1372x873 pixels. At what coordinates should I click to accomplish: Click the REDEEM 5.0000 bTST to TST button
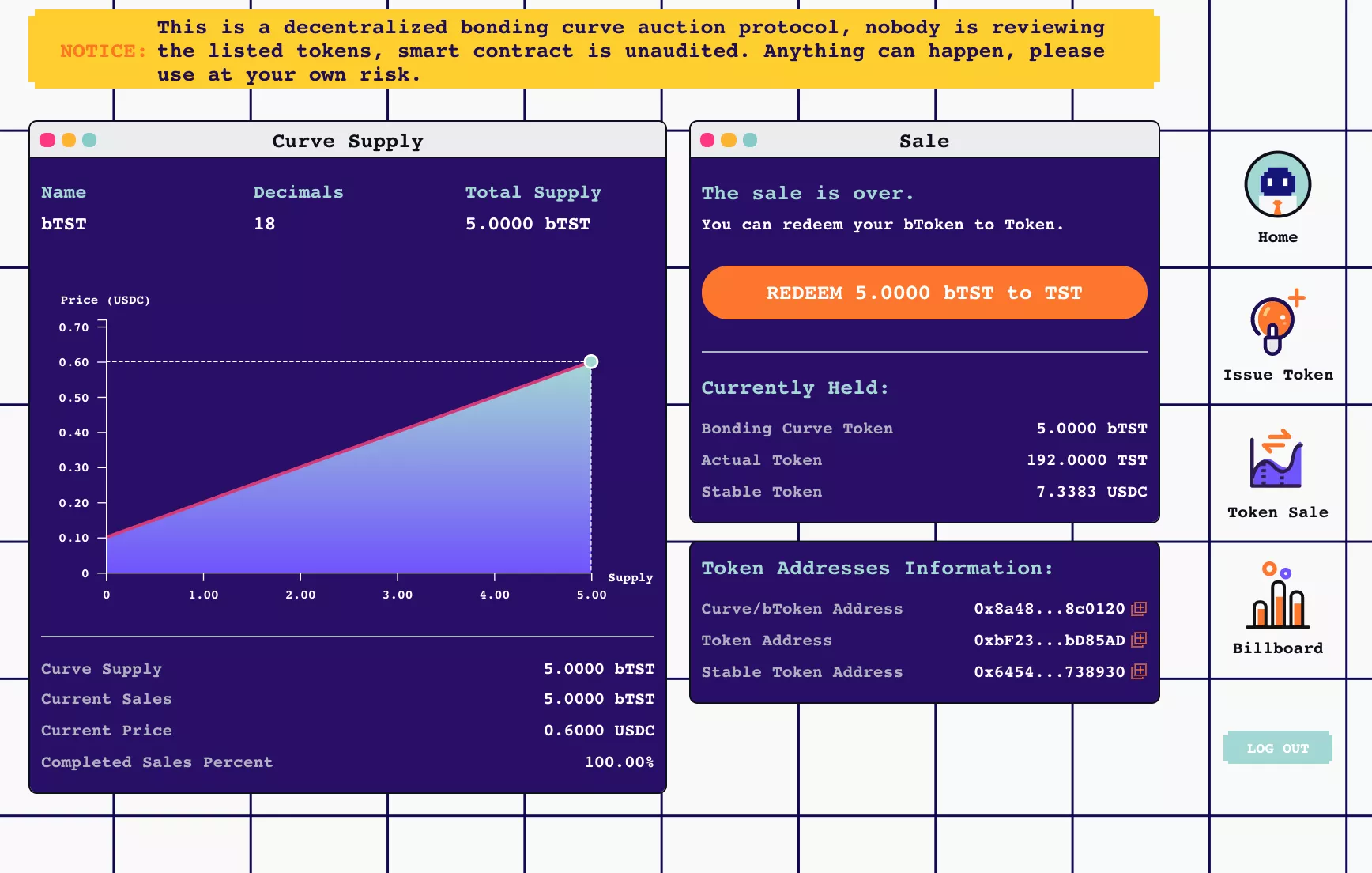[x=924, y=293]
